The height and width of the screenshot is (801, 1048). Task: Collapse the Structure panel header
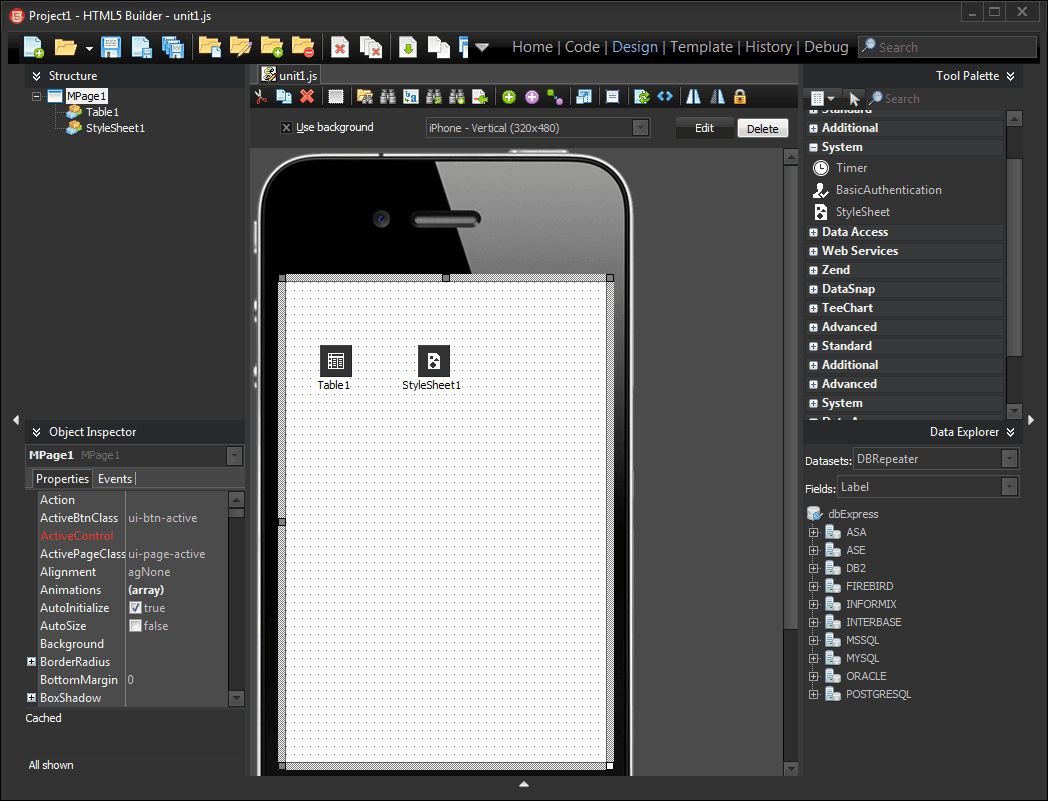[x=37, y=76]
